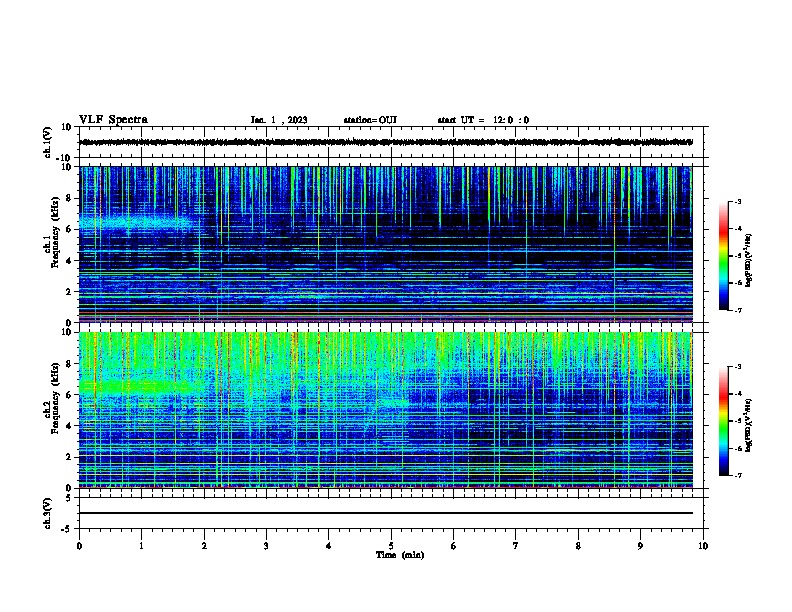Click the "Time (min)" axis title

click(400, 555)
